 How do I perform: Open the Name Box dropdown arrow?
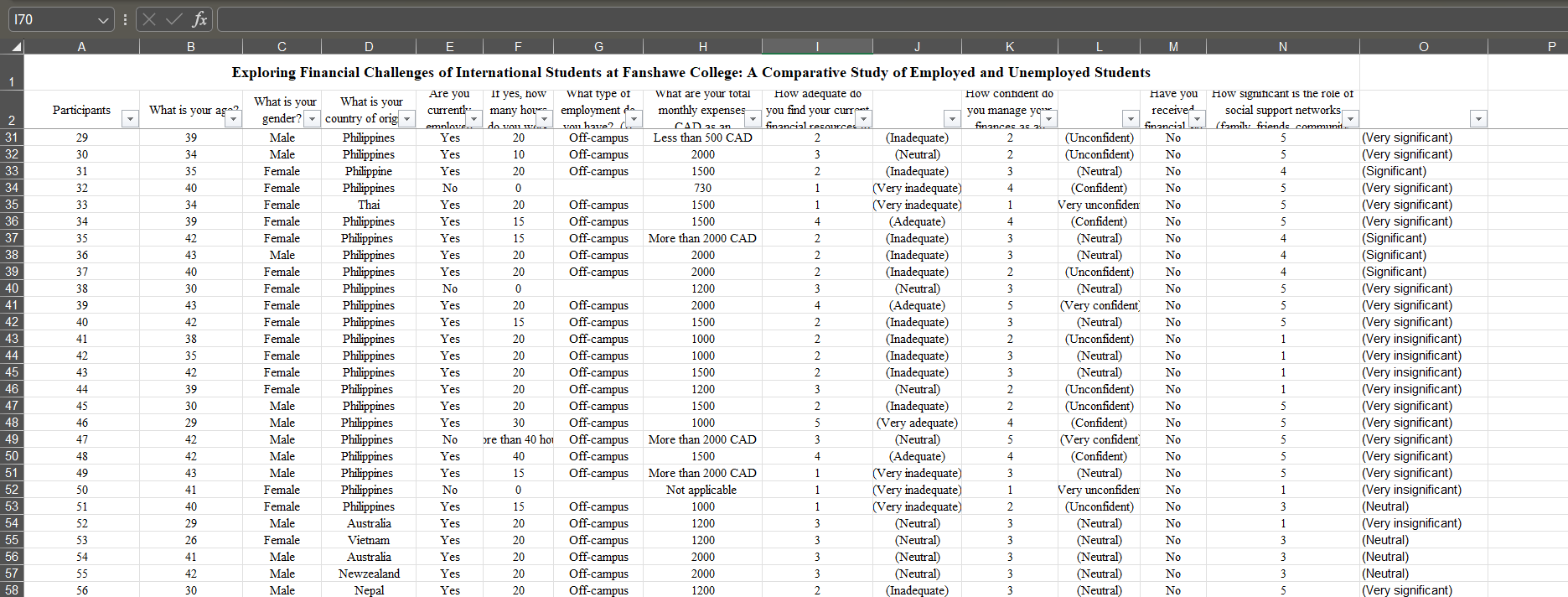pos(103,20)
